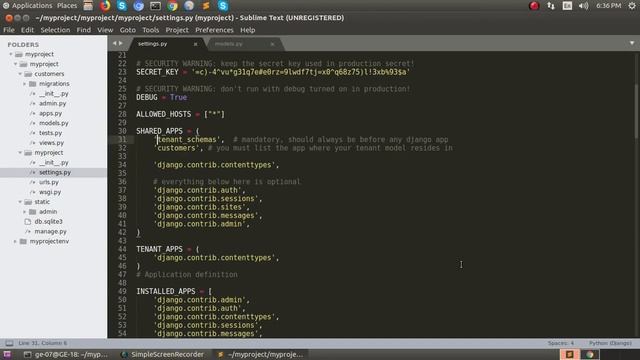Open the system settings gear menu

(x=632, y=6)
